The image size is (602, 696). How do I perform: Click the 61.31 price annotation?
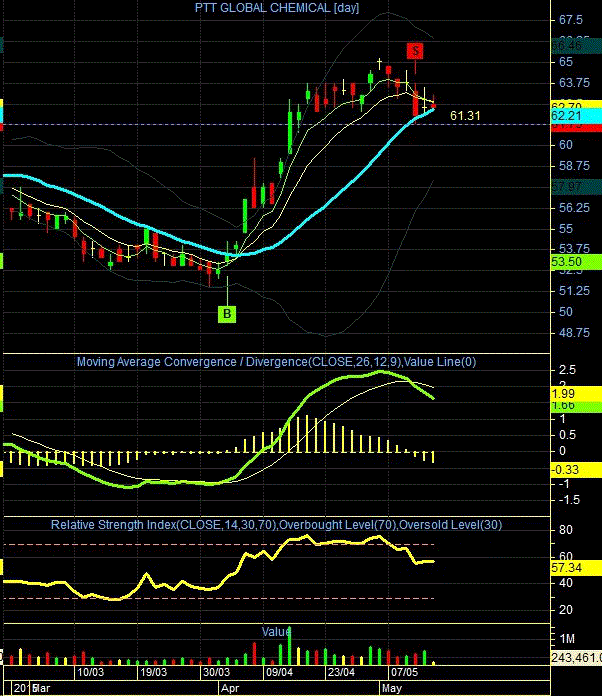pos(465,116)
